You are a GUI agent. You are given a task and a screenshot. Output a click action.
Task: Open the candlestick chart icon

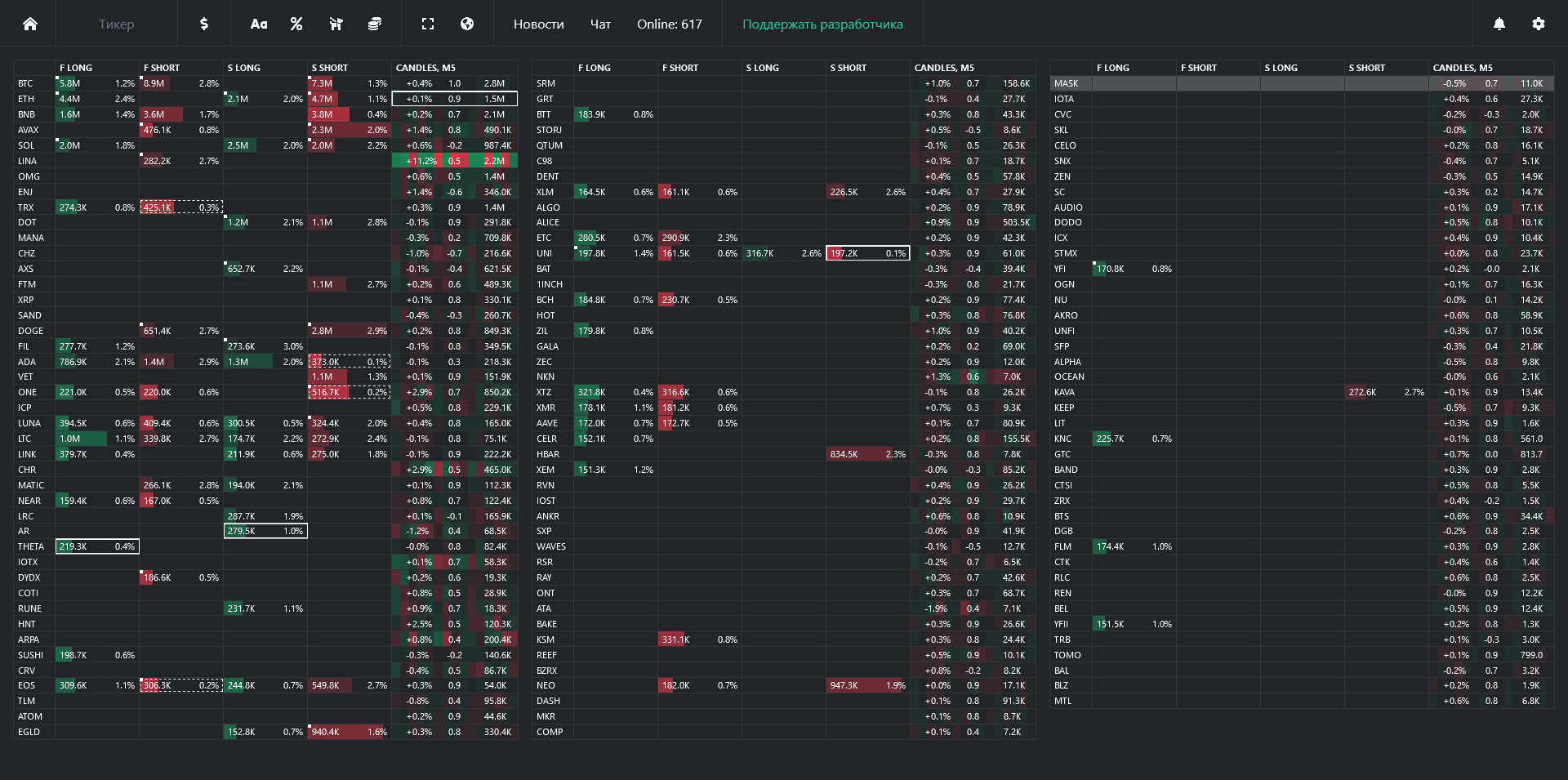pyautogui.click(x=336, y=24)
